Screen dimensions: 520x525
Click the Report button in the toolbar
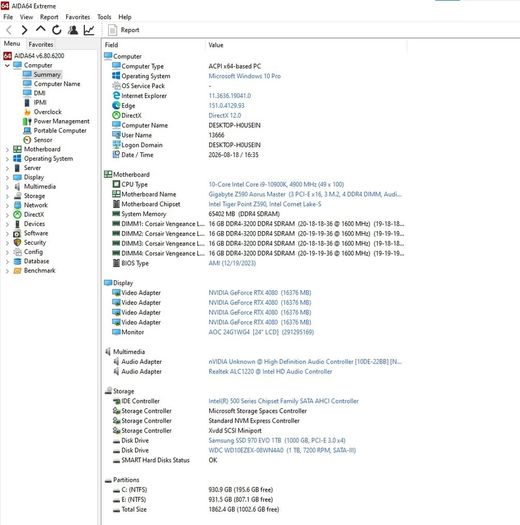124,30
